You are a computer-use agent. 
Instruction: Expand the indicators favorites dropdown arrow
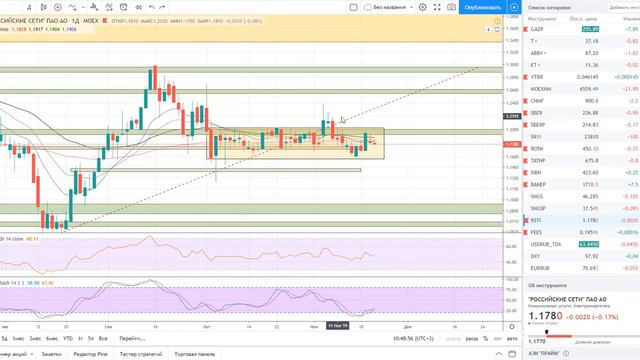click(x=83, y=7)
